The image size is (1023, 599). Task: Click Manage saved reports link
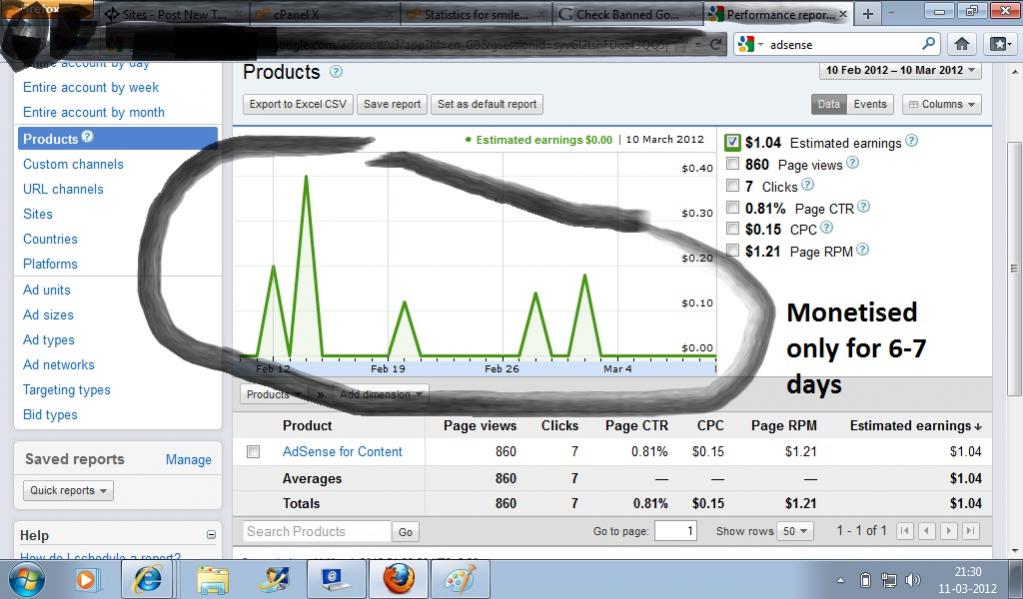click(x=189, y=459)
